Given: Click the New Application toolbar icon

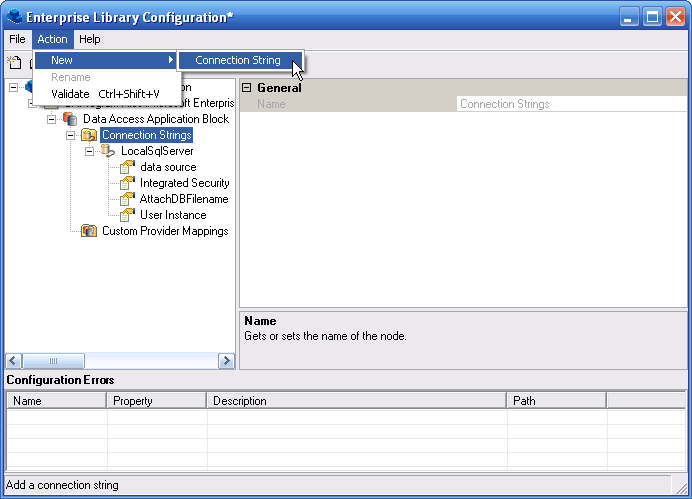Looking at the screenshot, I should click(x=15, y=63).
